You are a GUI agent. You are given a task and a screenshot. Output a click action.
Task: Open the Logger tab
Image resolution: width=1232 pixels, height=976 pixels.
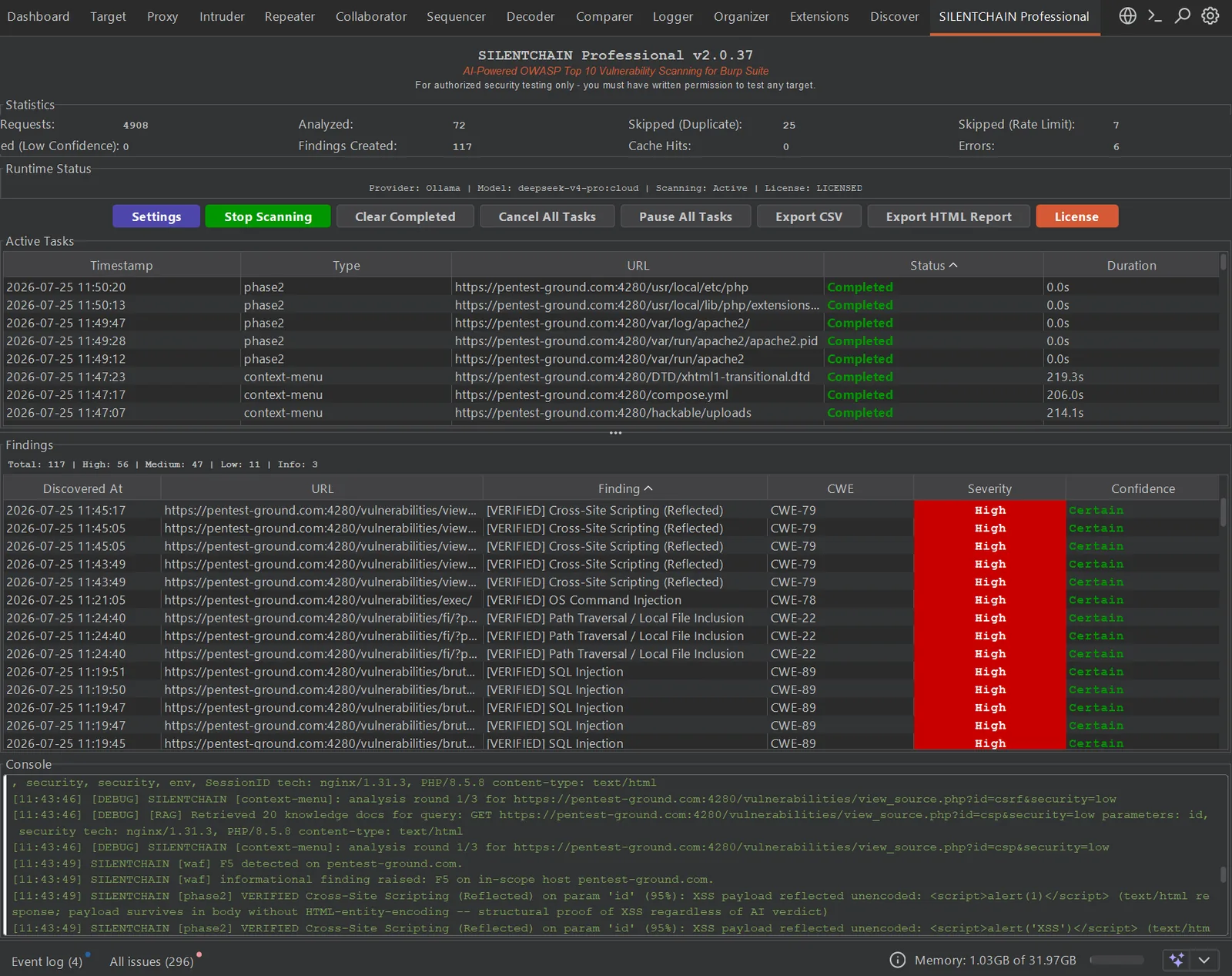[x=673, y=16]
